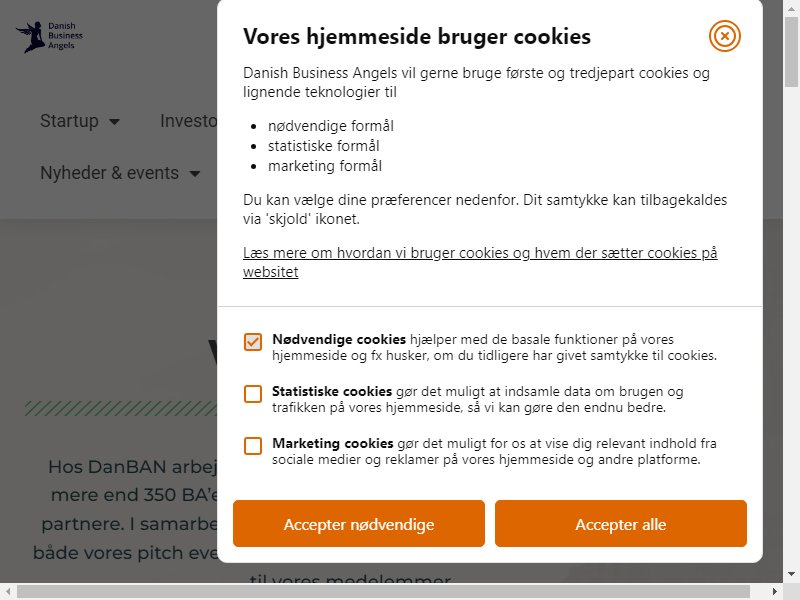Click the vertical scrollbar down arrow
The width and height of the screenshot is (800, 600).
point(791,574)
